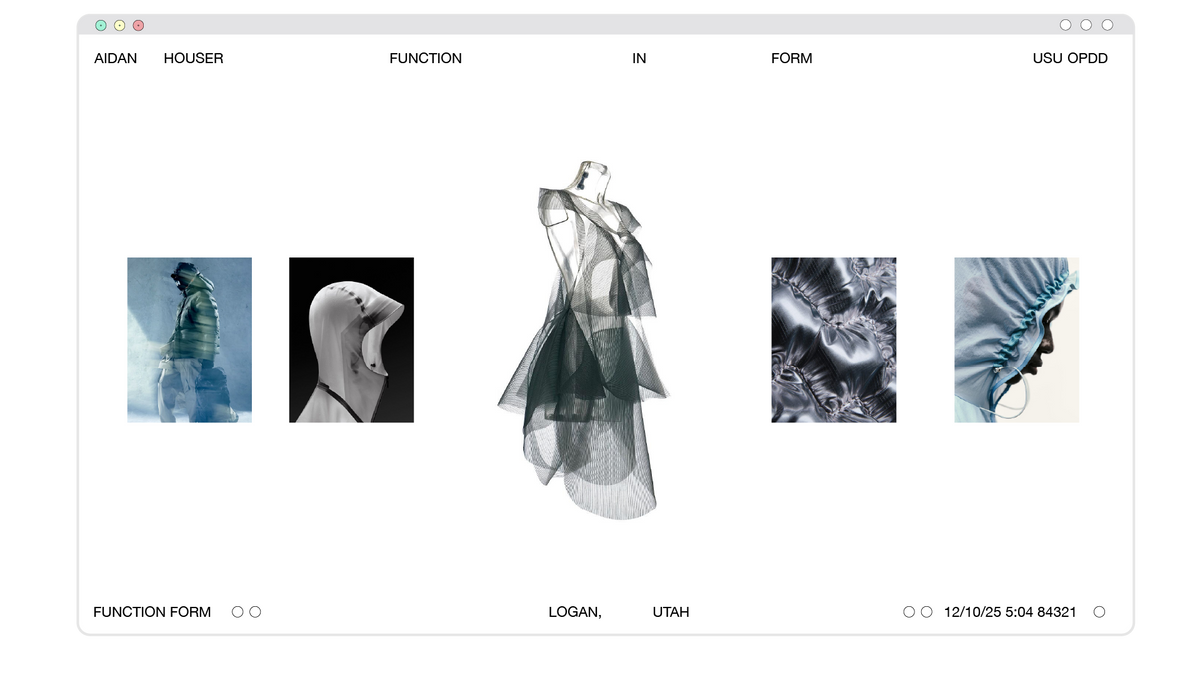Open the USU OPDD link

1070,58
